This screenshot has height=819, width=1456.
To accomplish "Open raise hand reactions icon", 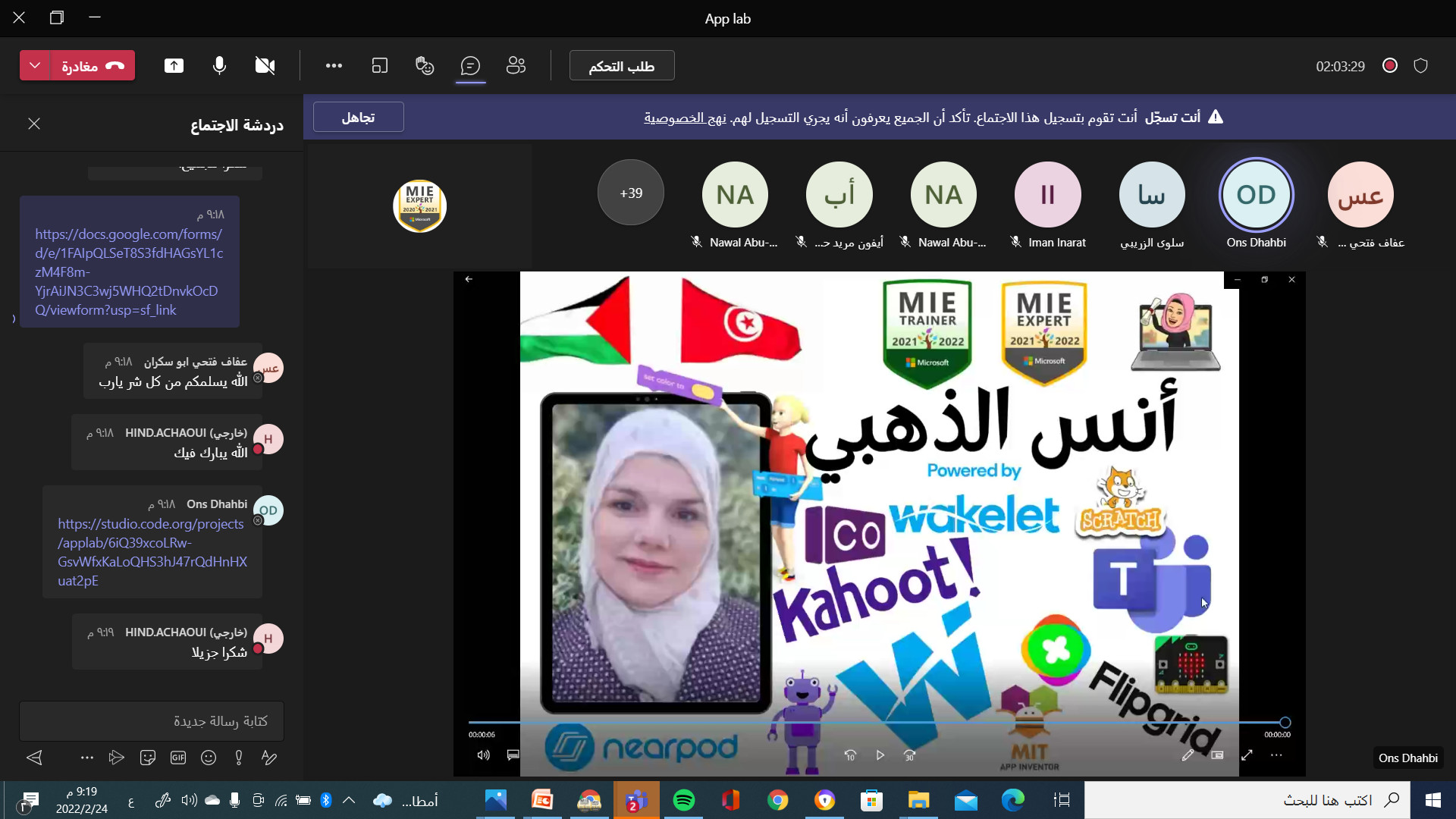I will pos(425,66).
